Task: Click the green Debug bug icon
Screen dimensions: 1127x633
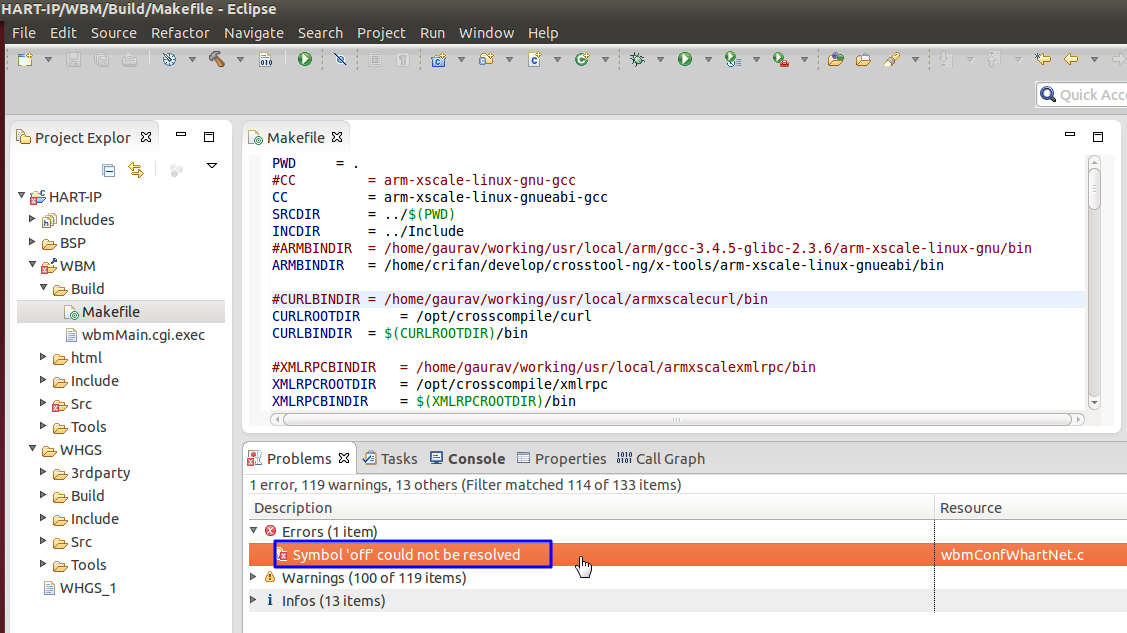Action: (637, 60)
